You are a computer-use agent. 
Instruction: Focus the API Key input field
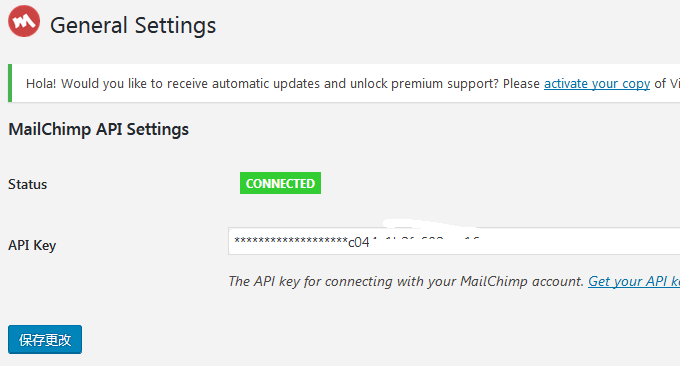coord(454,241)
